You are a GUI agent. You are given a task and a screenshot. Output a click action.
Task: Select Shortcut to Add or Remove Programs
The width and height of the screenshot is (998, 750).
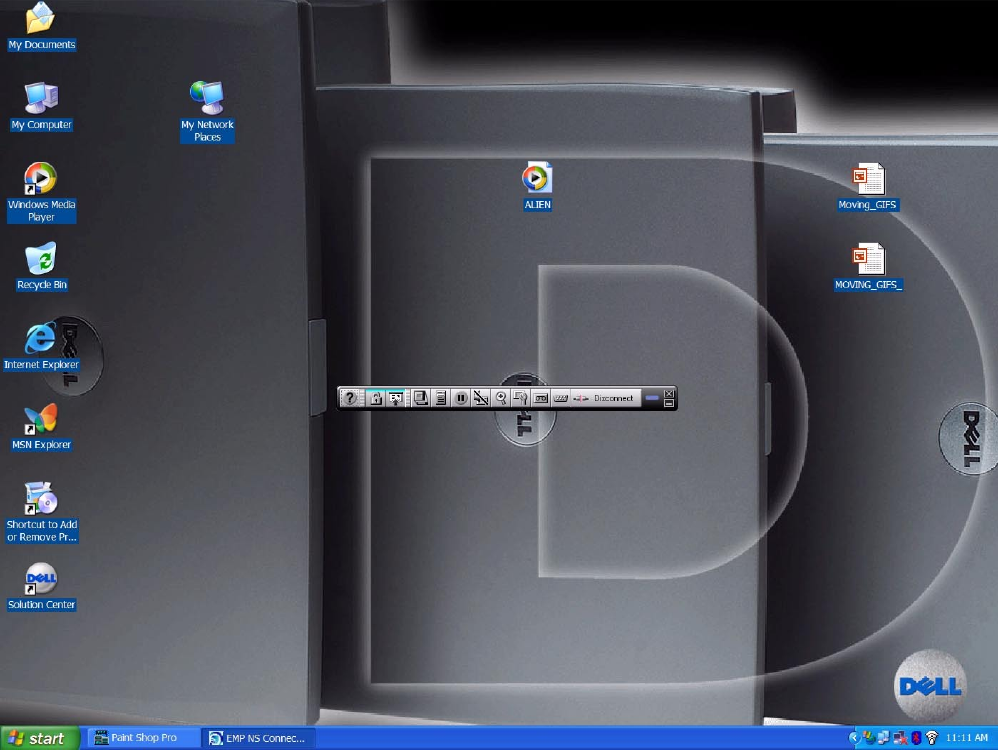(x=41, y=513)
